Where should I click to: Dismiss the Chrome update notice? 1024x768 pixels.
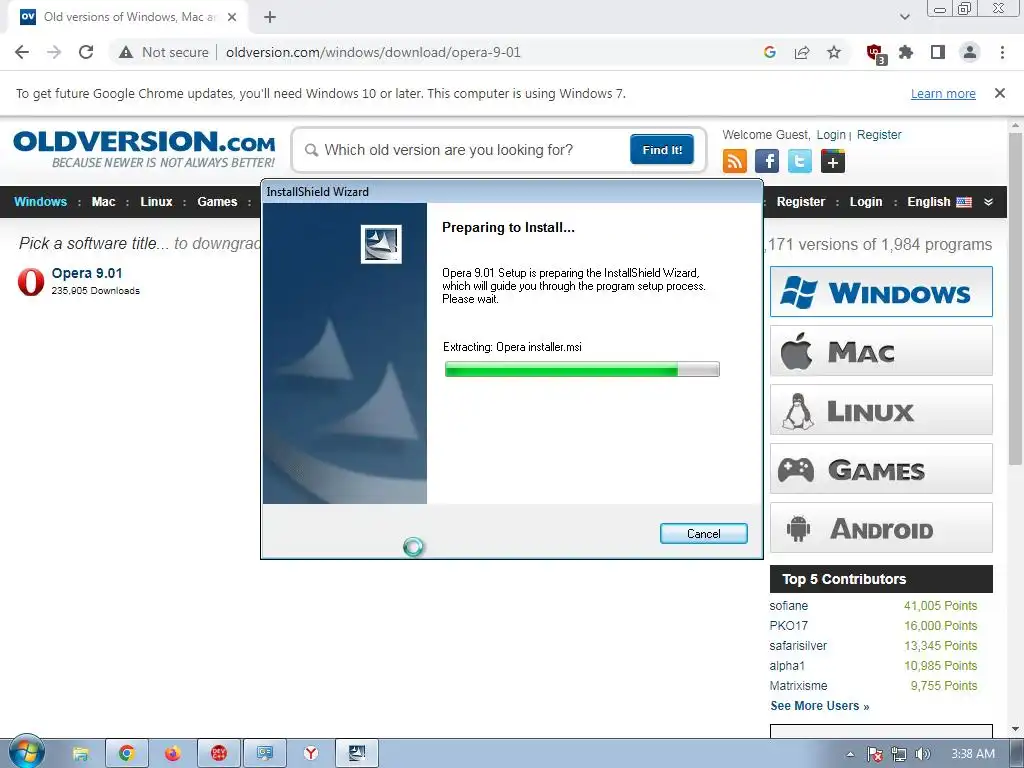[x=999, y=93]
